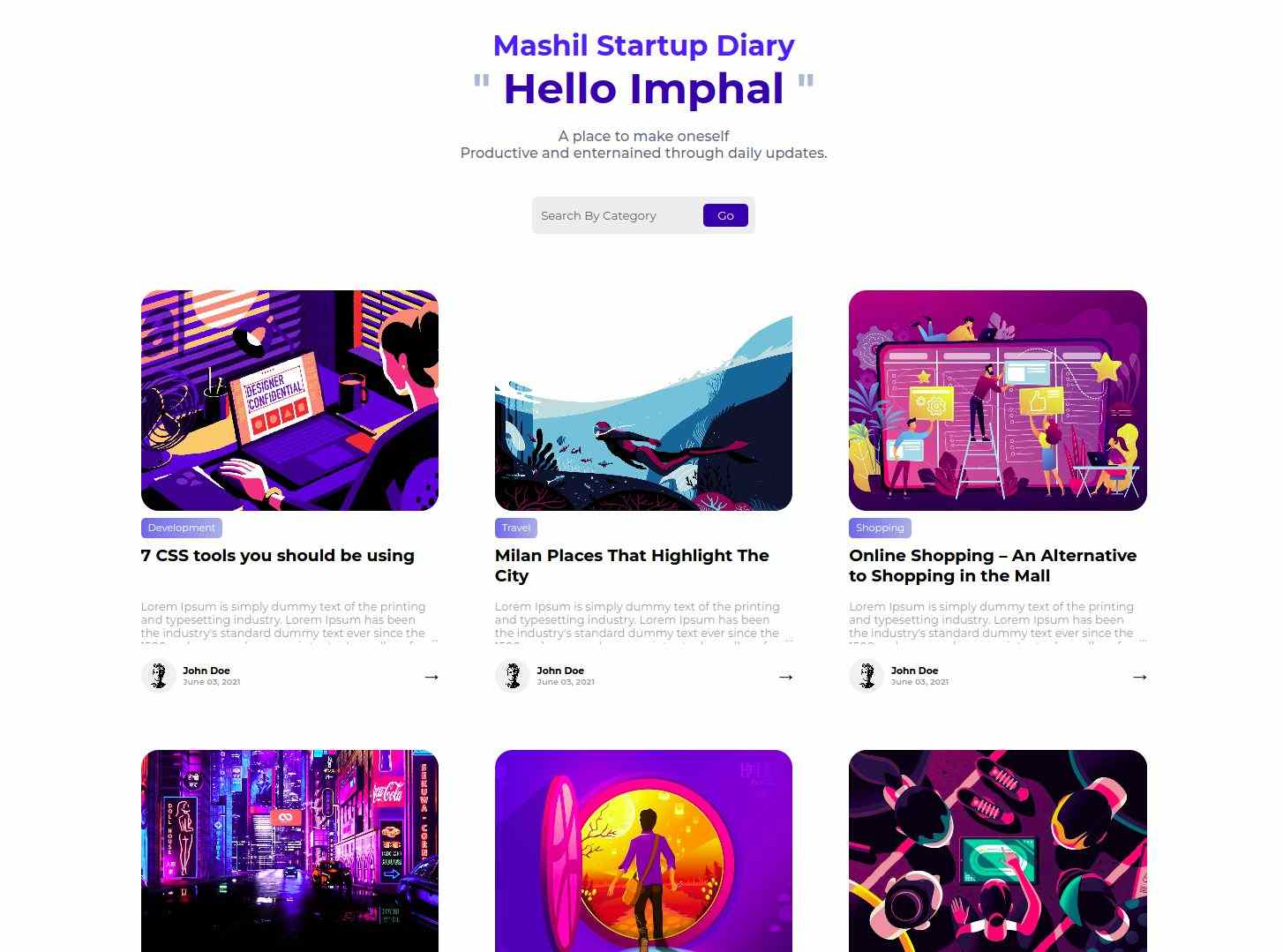1283x952 pixels.
Task: Click the shopping board illustration thumbnail
Action: click(x=998, y=401)
